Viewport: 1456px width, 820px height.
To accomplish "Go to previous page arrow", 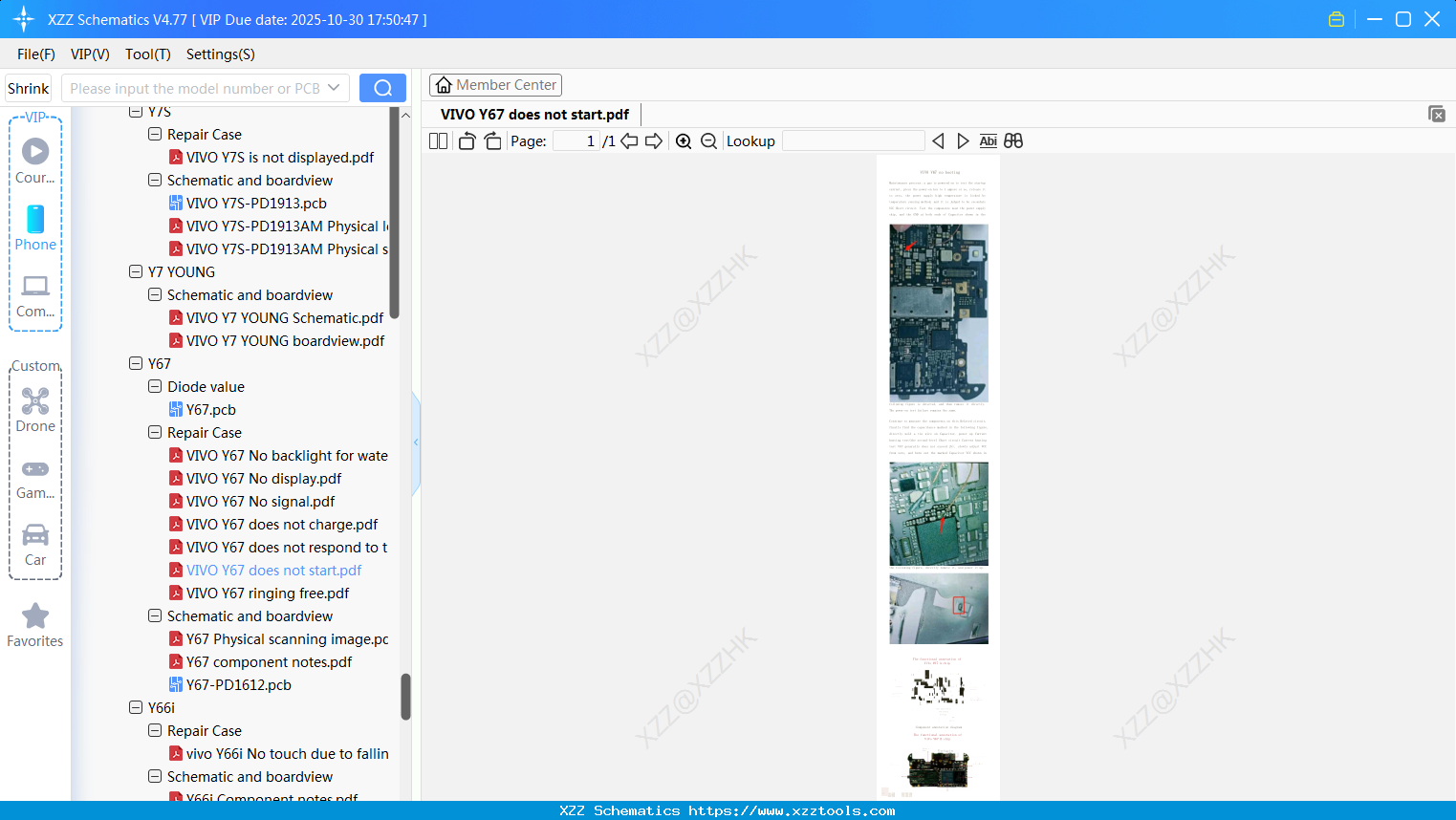I will pos(629,141).
